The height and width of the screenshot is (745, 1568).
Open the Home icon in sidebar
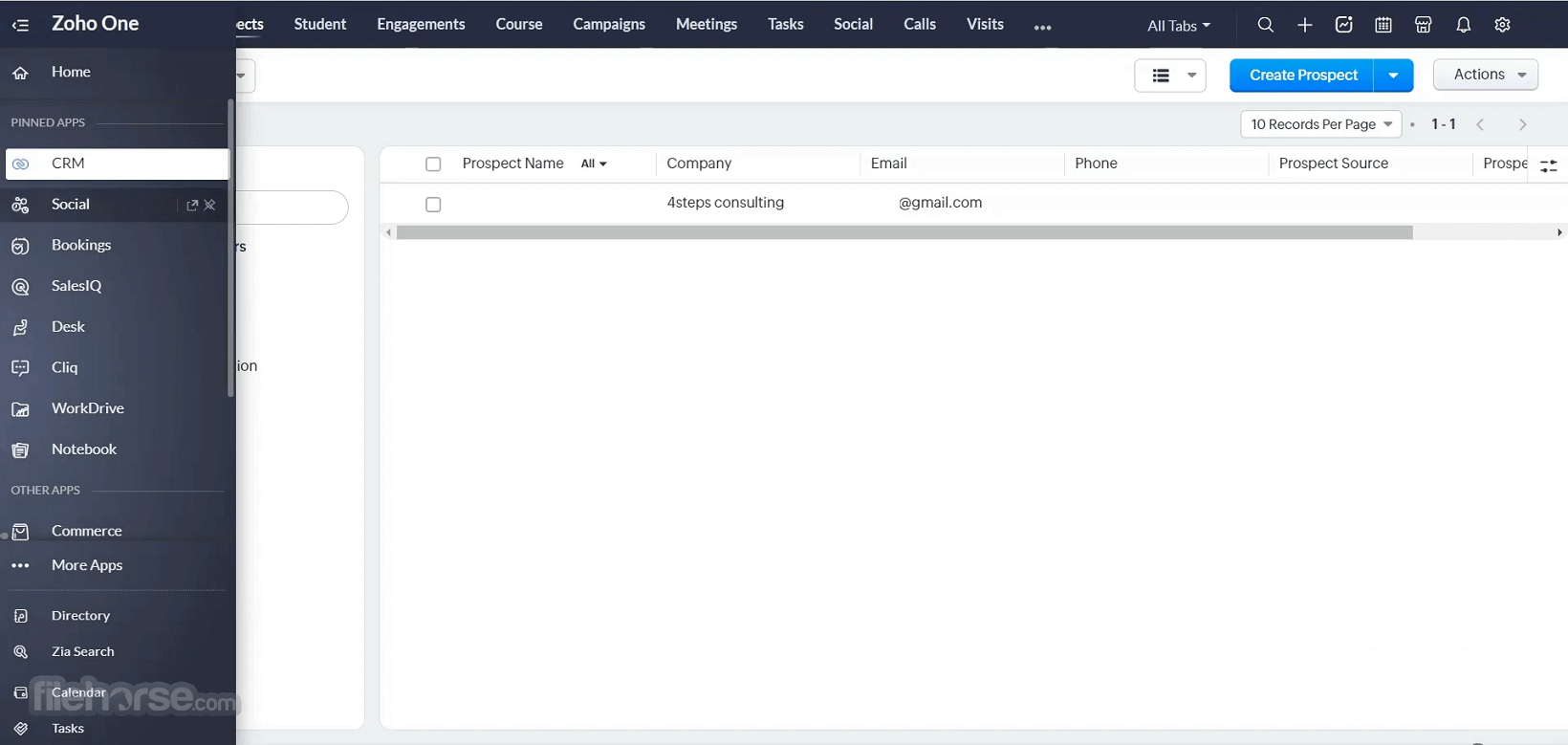(x=20, y=73)
